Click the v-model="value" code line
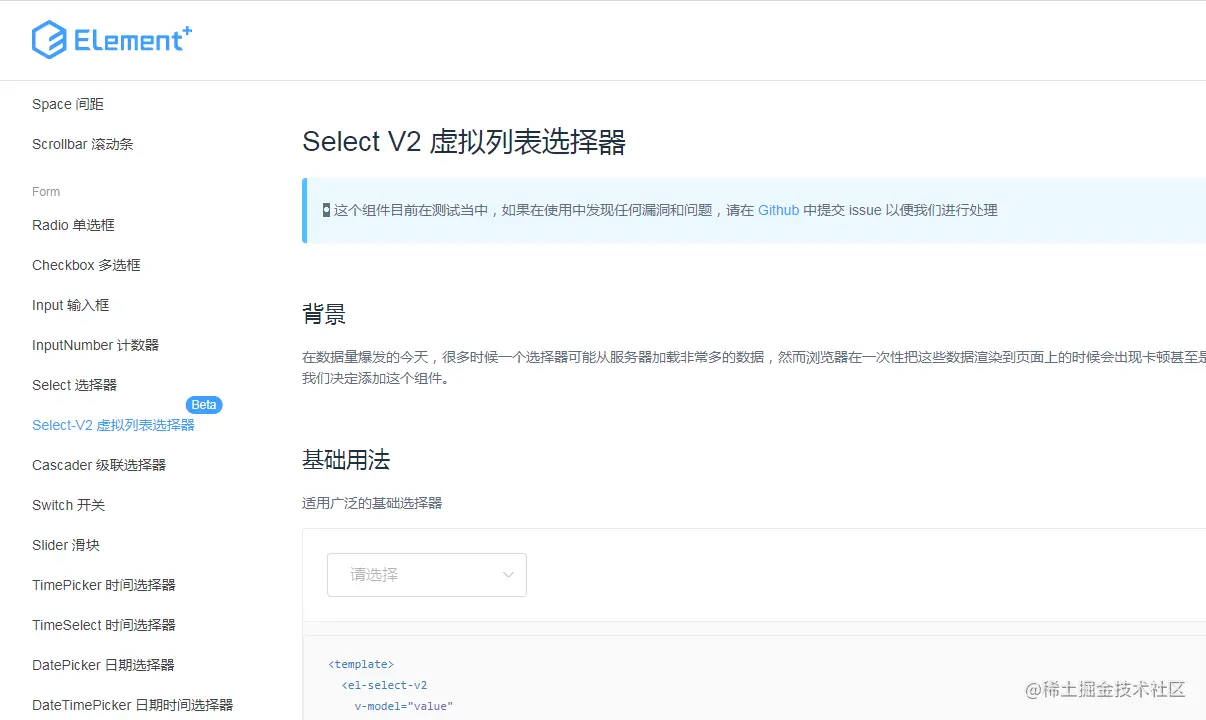The height and width of the screenshot is (720, 1206). tap(404, 706)
